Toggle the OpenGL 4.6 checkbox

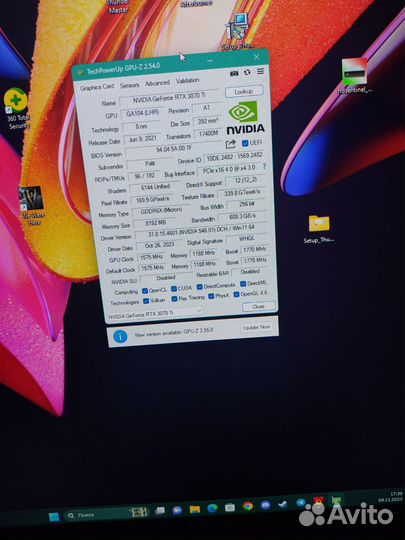tap(236, 294)
